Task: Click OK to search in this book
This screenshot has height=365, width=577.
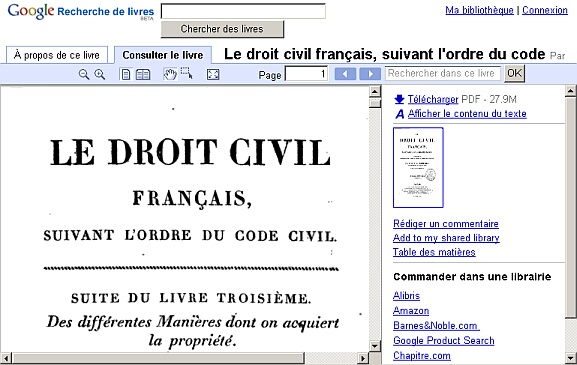Action: 514,73
